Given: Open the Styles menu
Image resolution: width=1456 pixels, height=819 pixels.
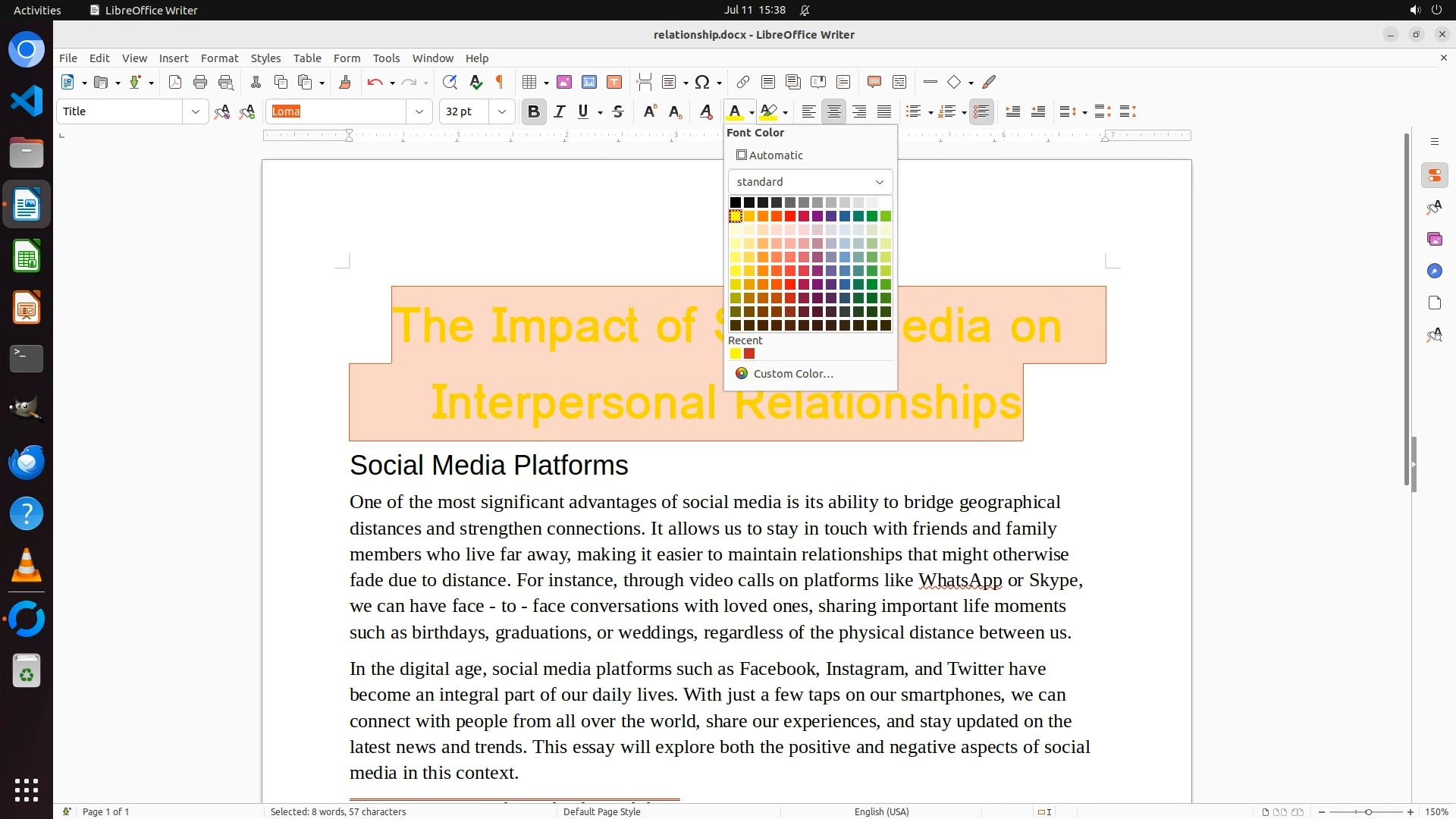Looking at the screenshot, I should point(265,58).
